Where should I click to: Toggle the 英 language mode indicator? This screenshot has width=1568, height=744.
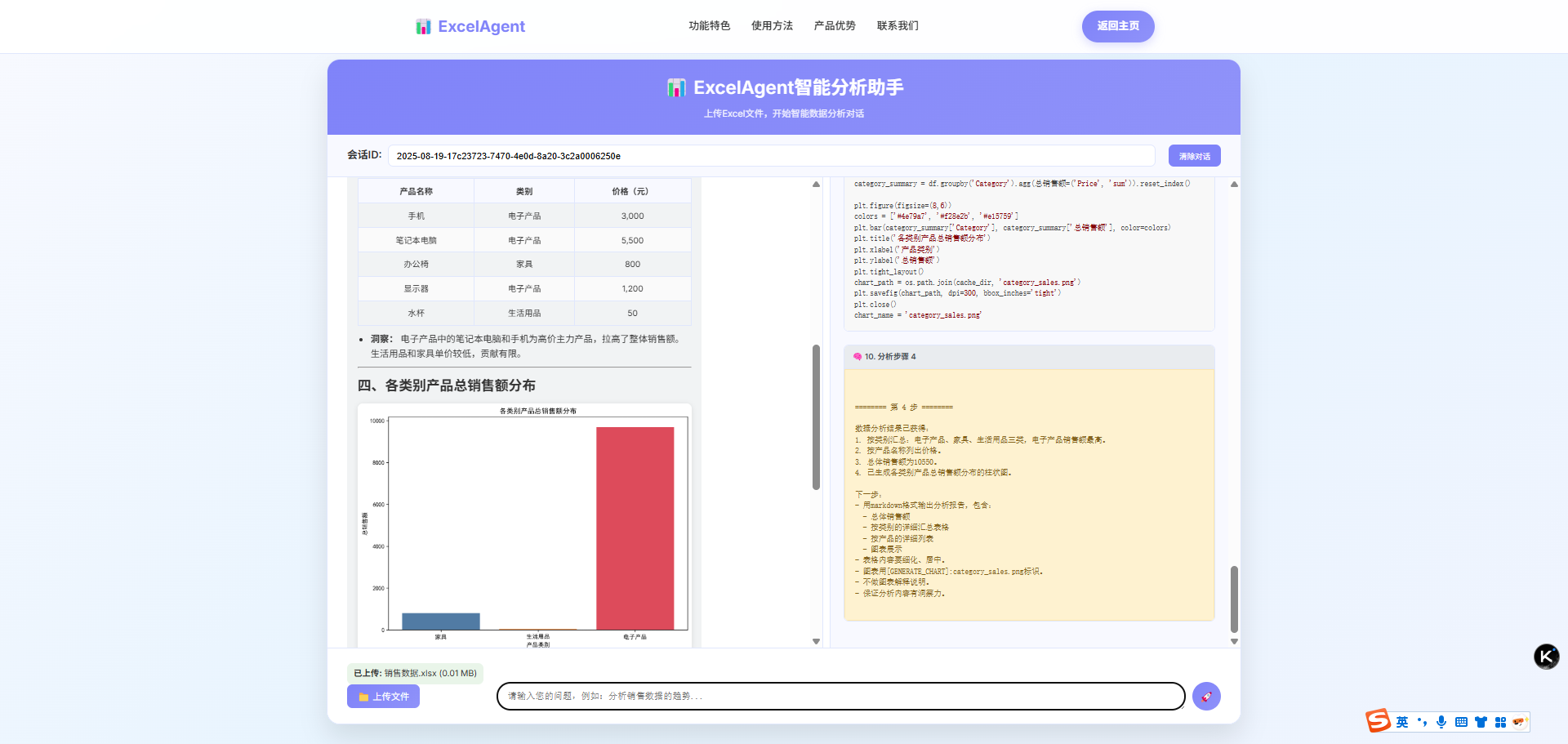tap(1402, 722)
